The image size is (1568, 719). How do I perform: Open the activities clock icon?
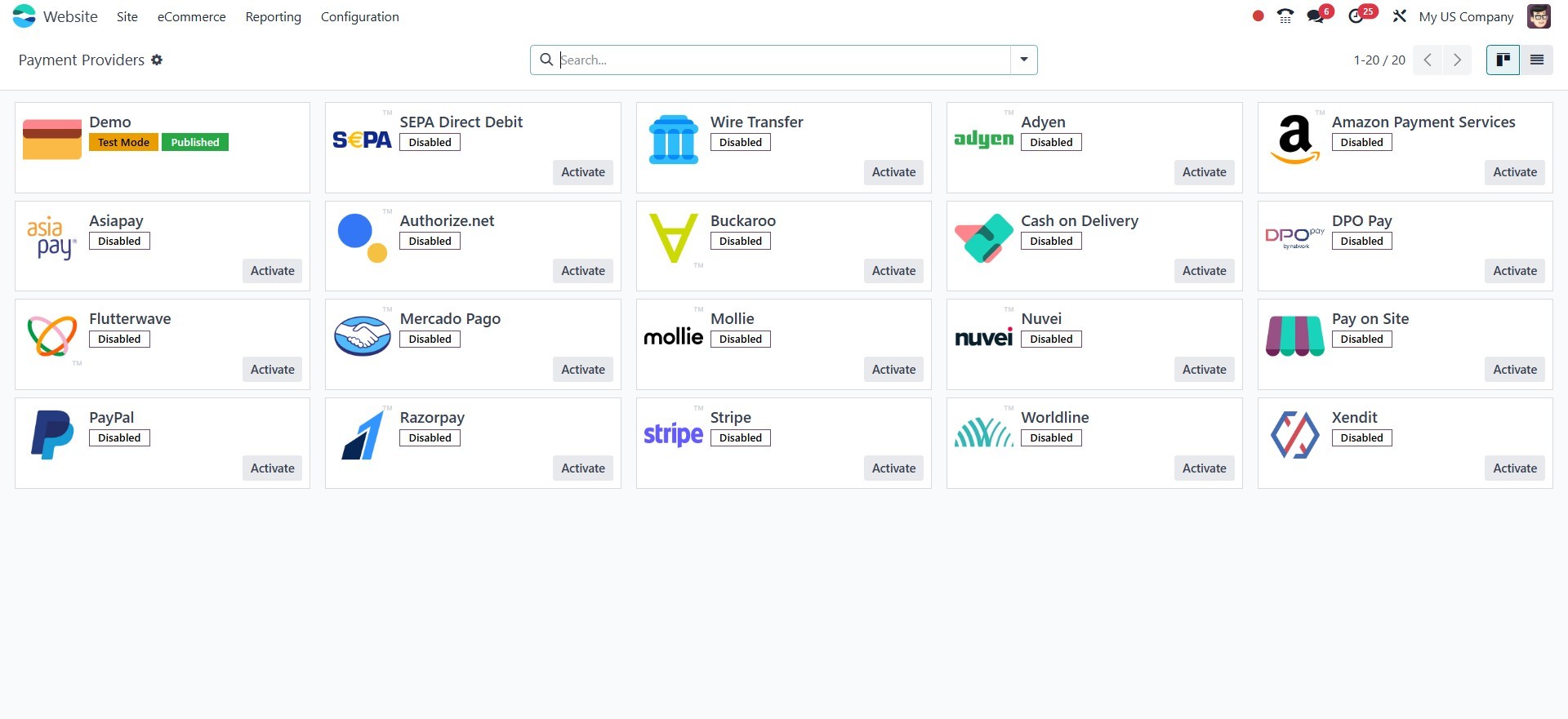(x=1356, y=16)
